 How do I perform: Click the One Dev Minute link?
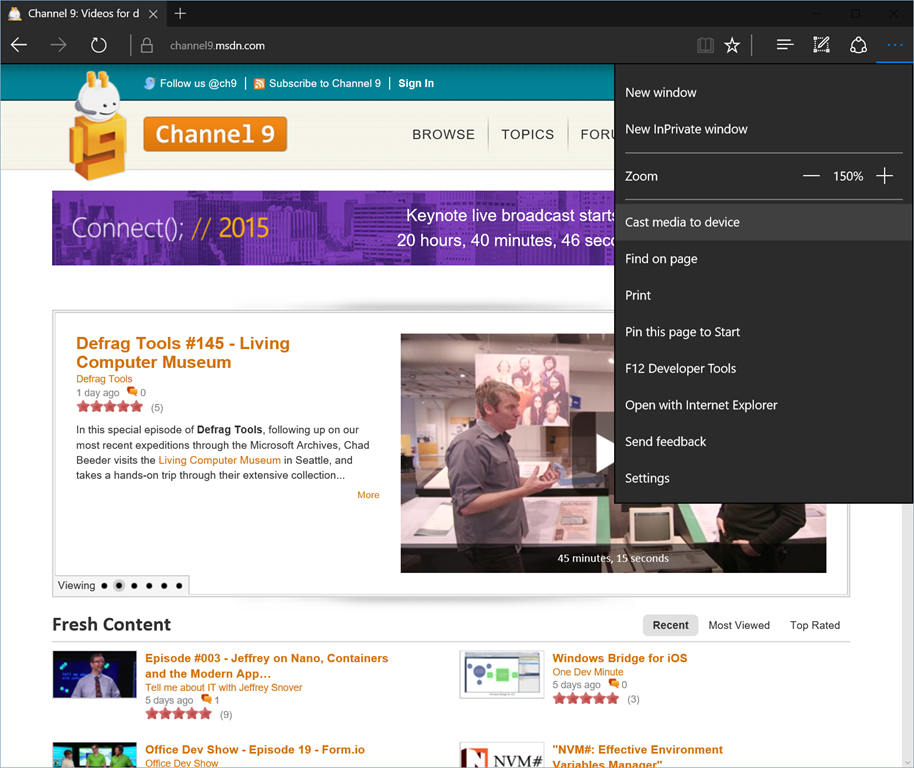click(588, 672)
